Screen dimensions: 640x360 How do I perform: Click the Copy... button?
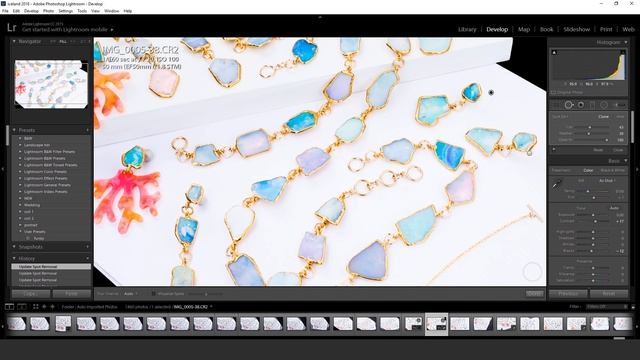(31, 293)
